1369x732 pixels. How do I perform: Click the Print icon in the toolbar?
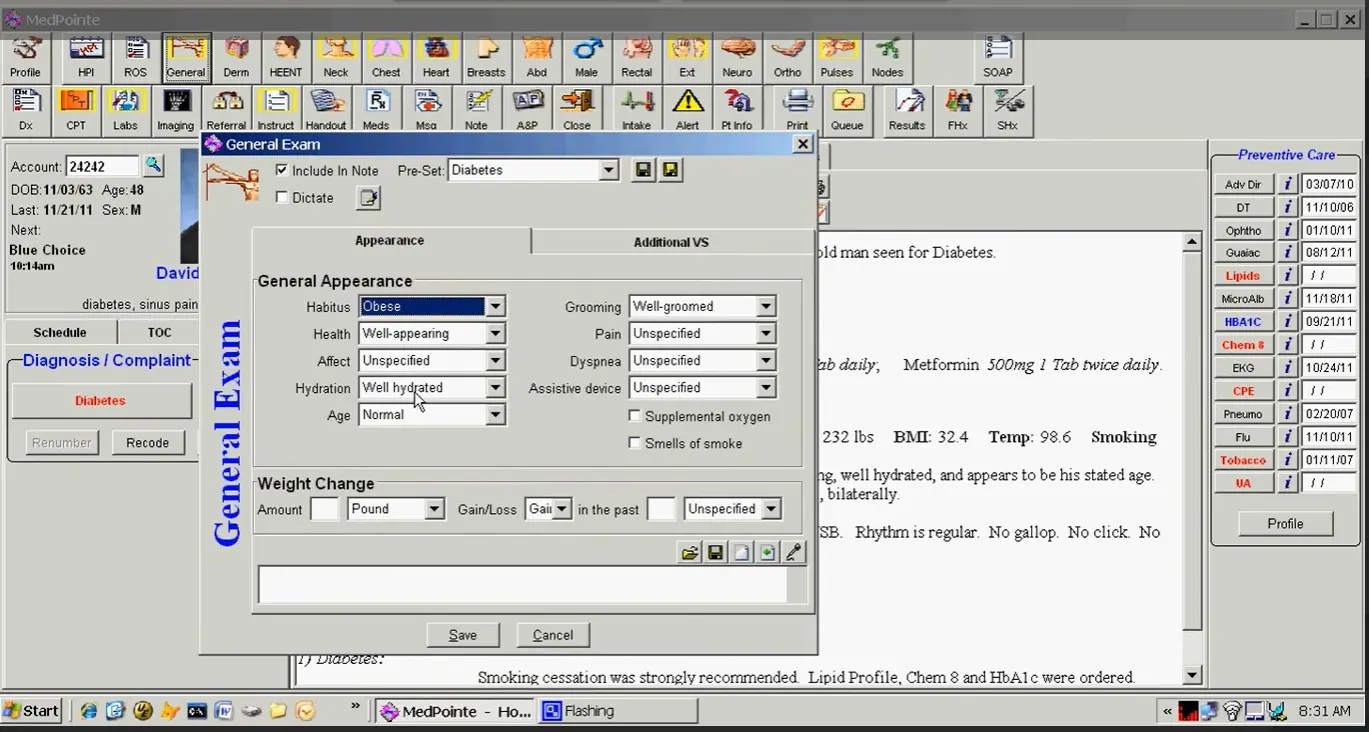(x=797, y=110)
